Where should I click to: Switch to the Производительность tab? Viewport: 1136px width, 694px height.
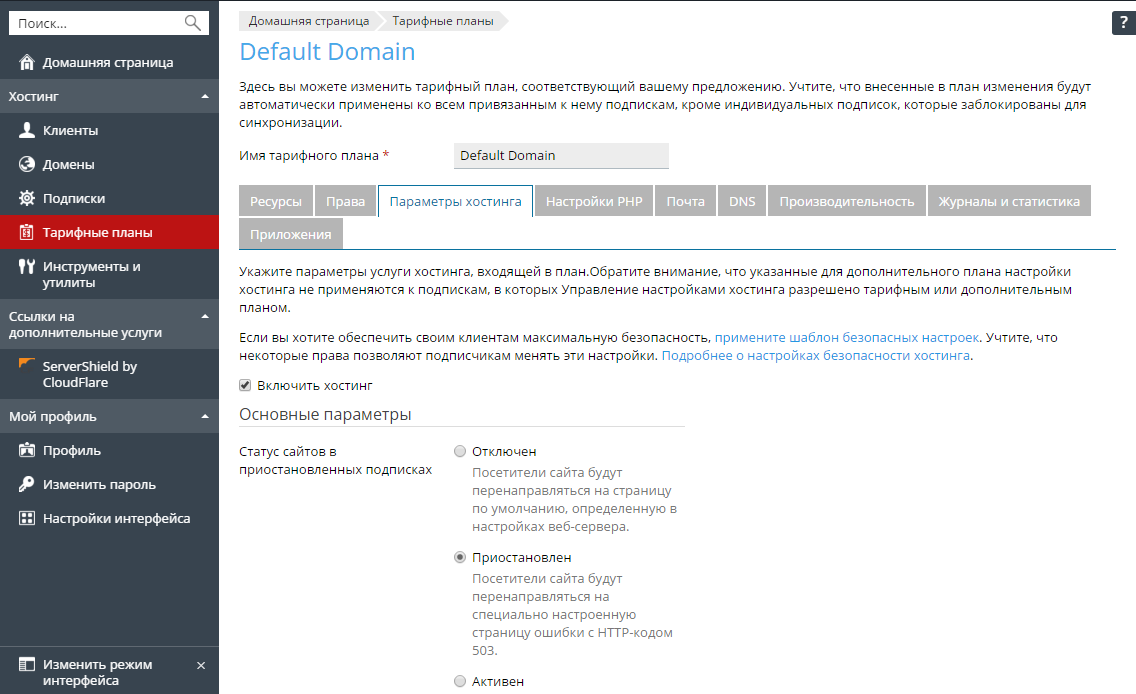point(847,201)
